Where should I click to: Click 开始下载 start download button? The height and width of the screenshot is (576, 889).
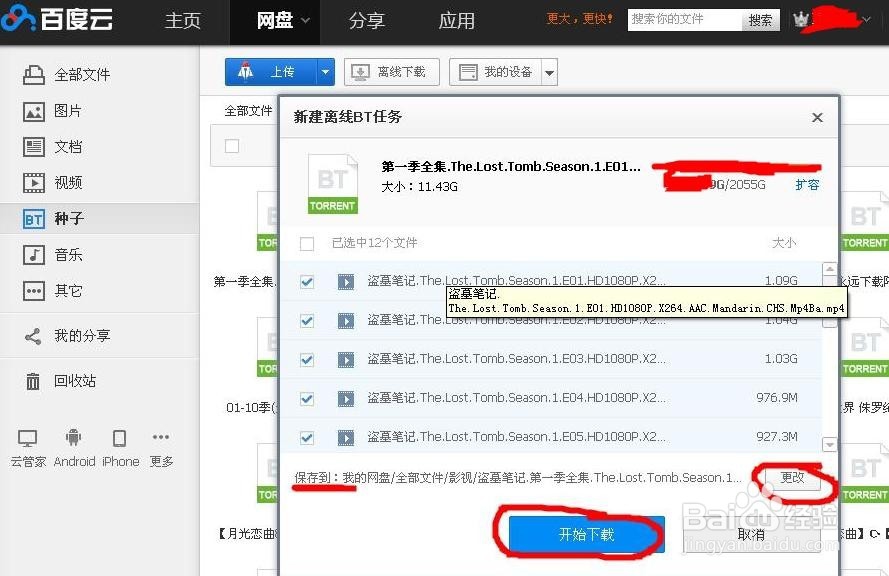[x=586, y=534]
